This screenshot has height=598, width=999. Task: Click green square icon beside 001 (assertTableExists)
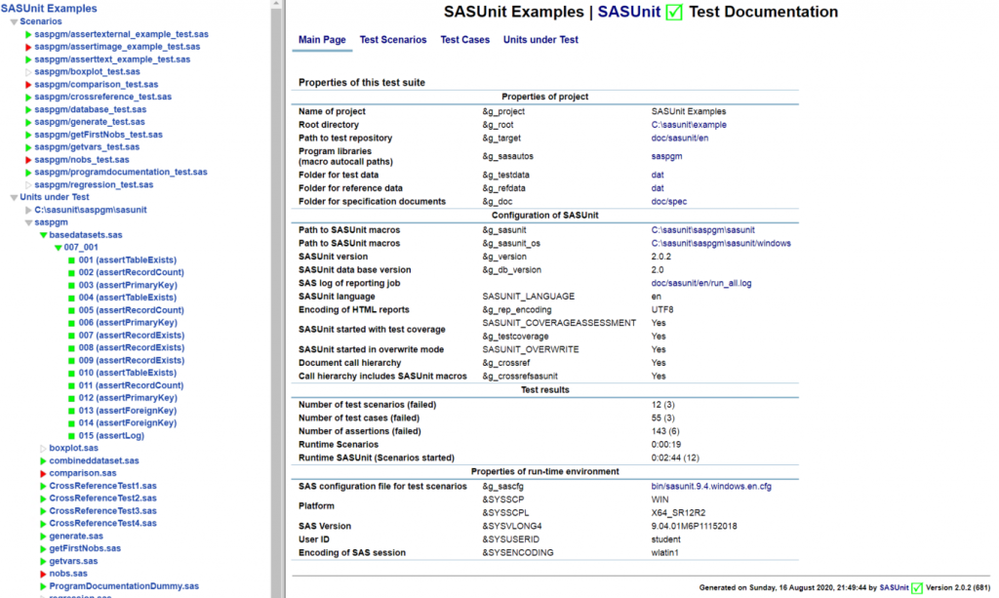[x=71, y=260]
